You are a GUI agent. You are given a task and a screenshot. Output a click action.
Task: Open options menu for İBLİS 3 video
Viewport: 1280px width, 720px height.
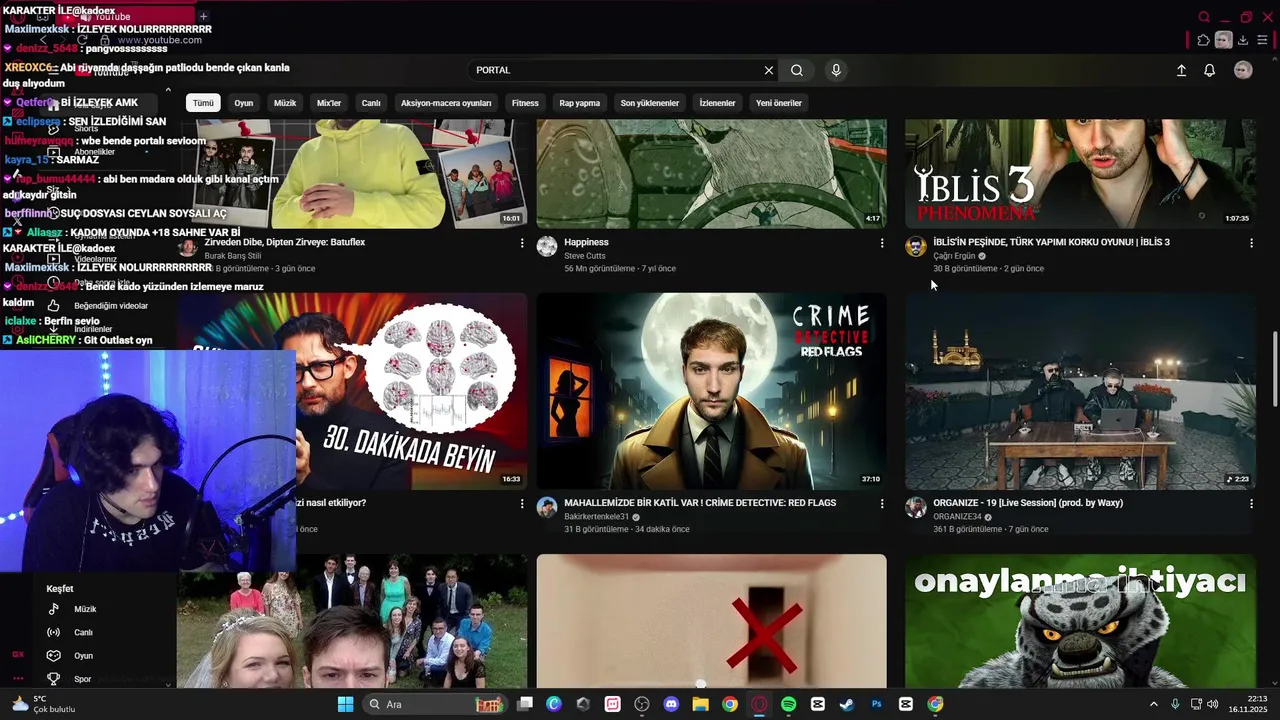click(x=1251, y=243)
